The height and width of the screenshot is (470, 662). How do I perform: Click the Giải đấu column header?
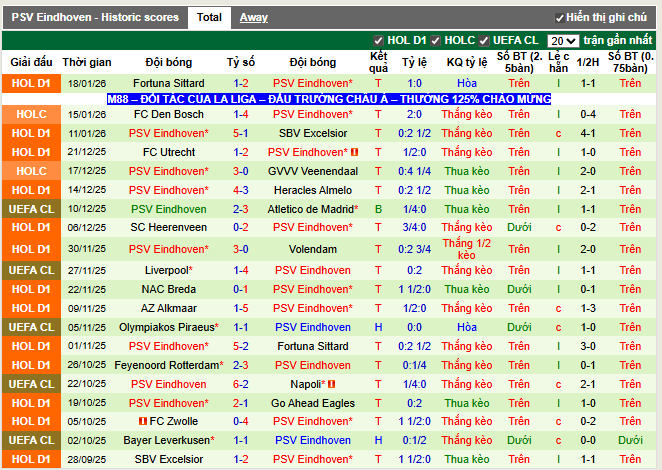click(x=32, y=62)
